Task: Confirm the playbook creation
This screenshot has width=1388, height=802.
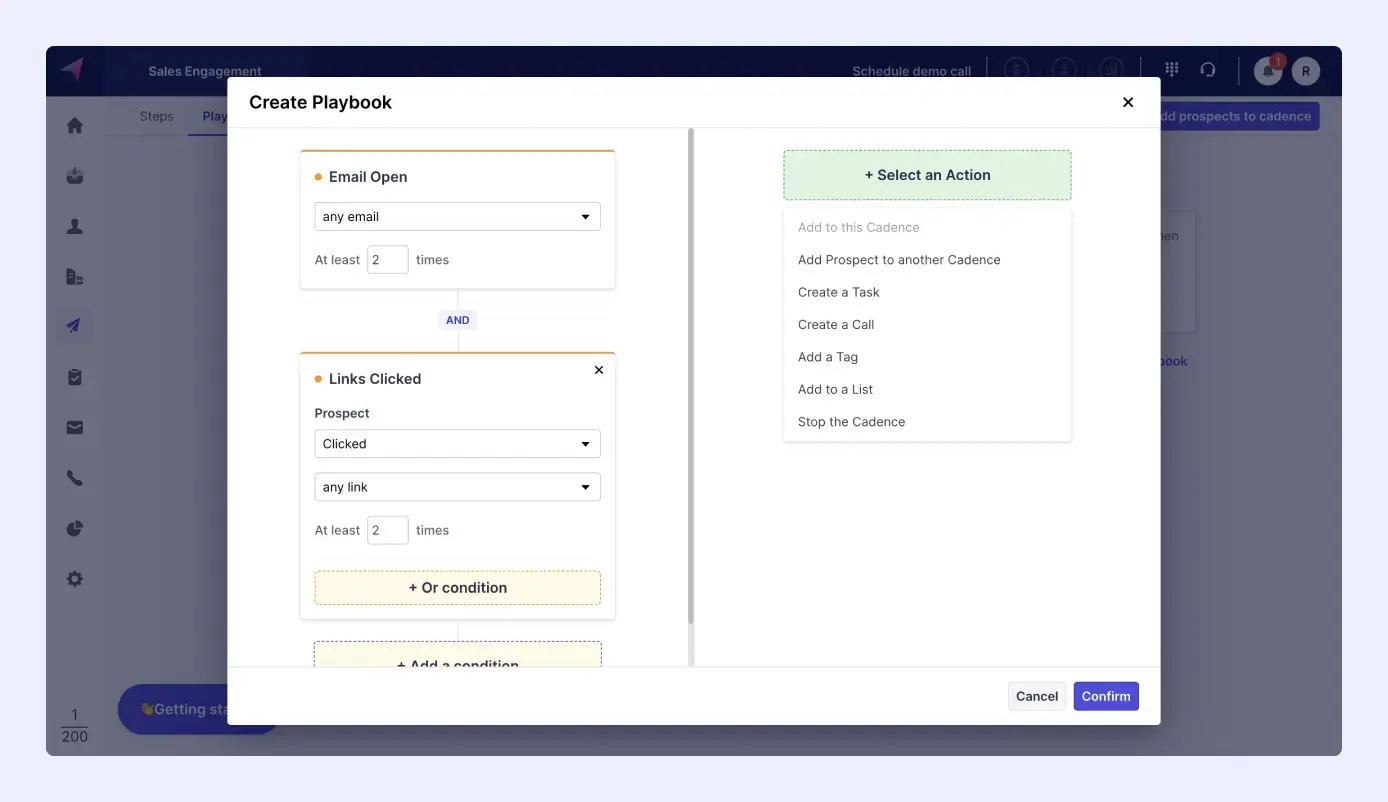Action: [1105, 695]
